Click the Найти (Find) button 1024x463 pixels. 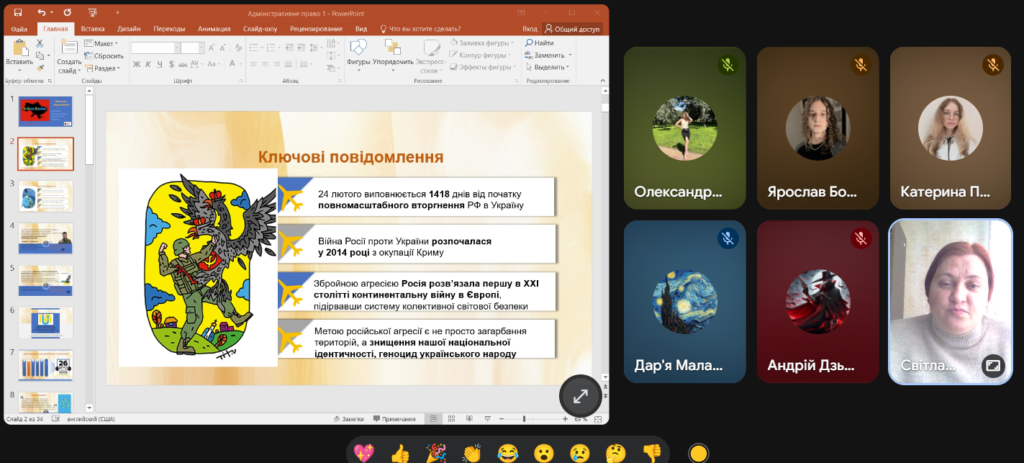tap(540, 43)
